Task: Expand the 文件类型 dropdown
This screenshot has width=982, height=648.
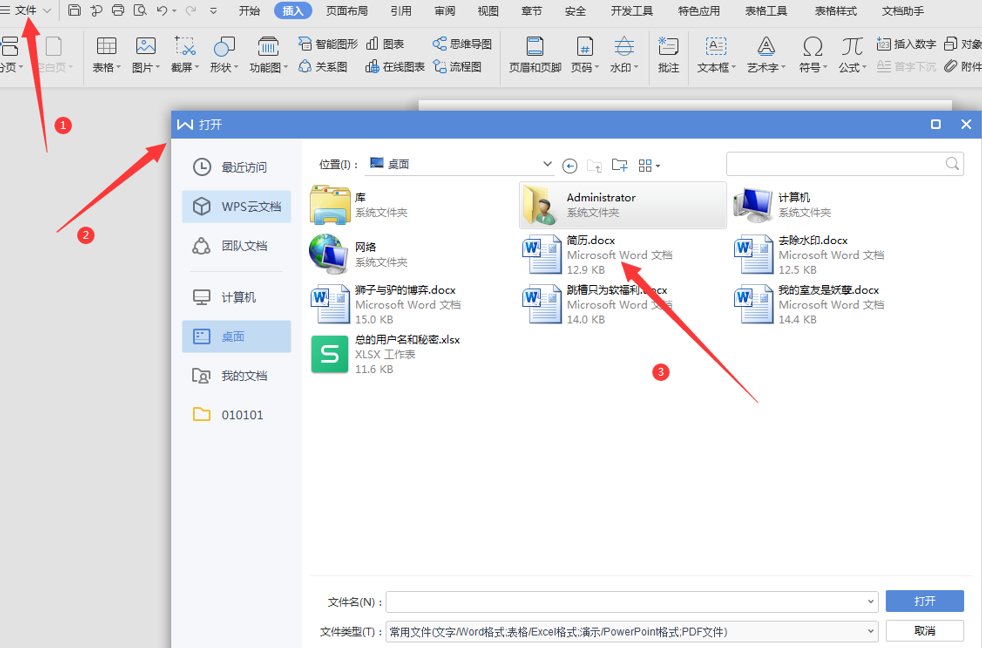Action: click(871, 631)
